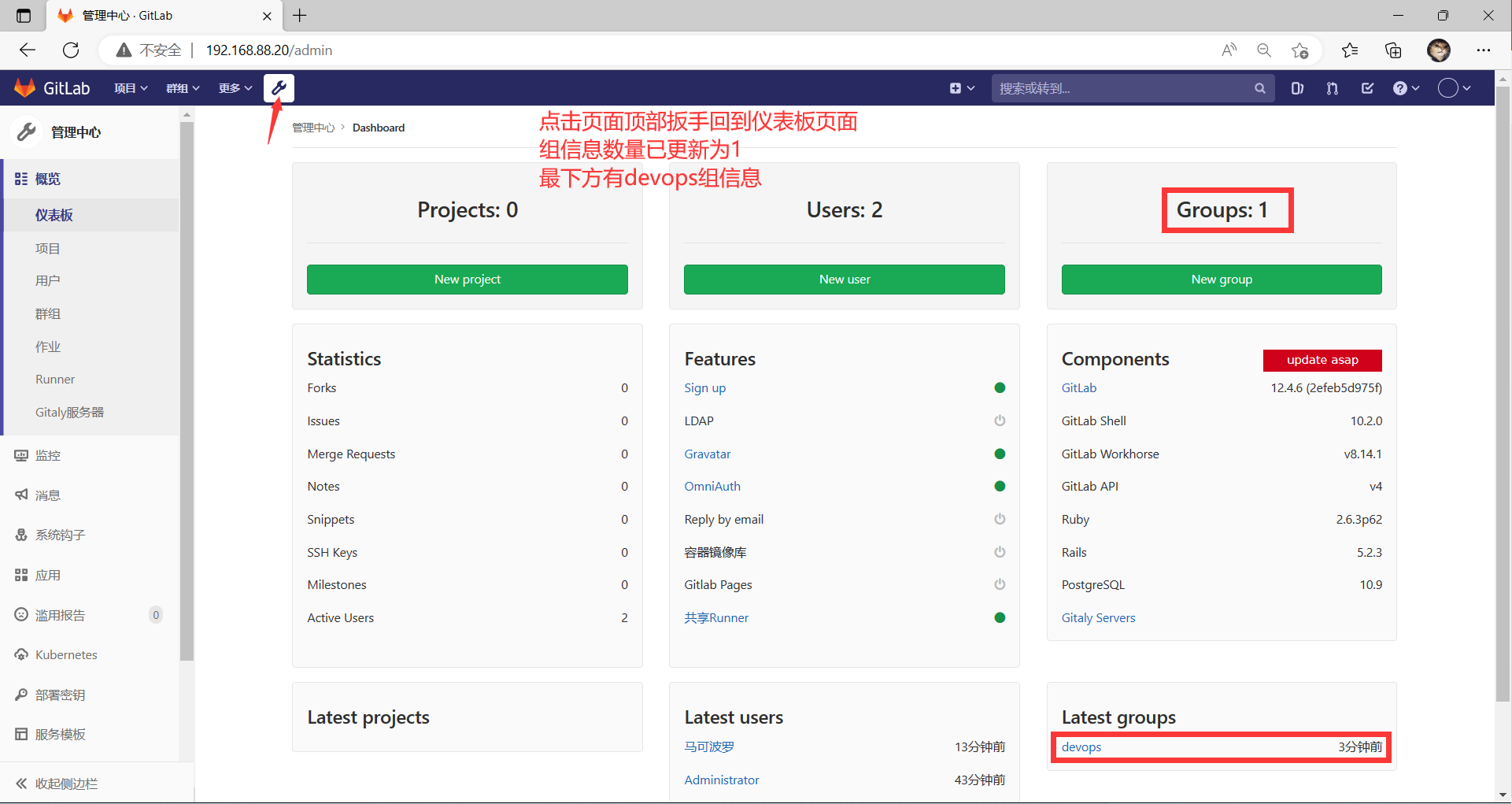The height and width of the screenshot is (804, 1512).
Task: Click the search magnifier icon
Action: pos(1259,88)
